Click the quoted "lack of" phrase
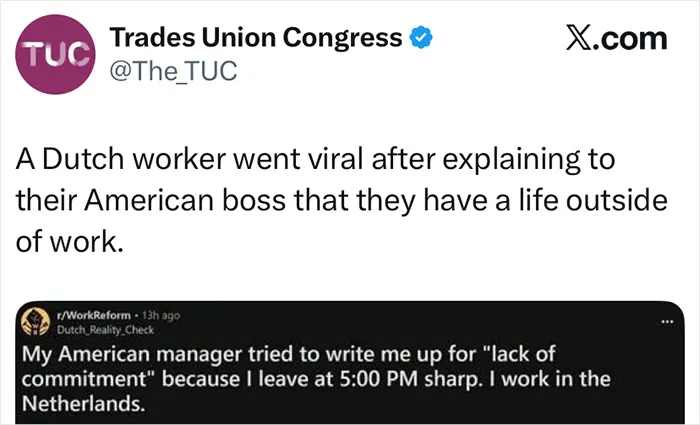The height and width of the screenshot is (425, 700). 522,354
